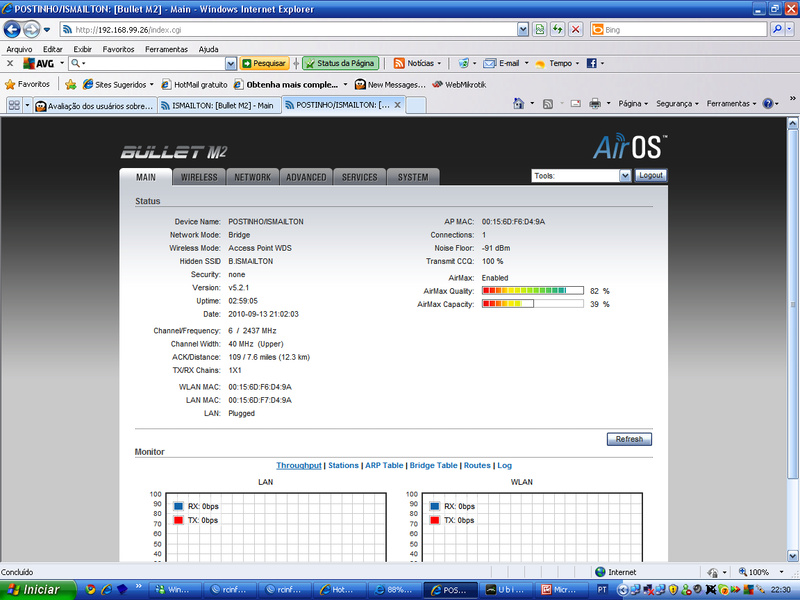Open New Messages favorite
The width and height of the screenshot is (800, 600).
(390, 84)
